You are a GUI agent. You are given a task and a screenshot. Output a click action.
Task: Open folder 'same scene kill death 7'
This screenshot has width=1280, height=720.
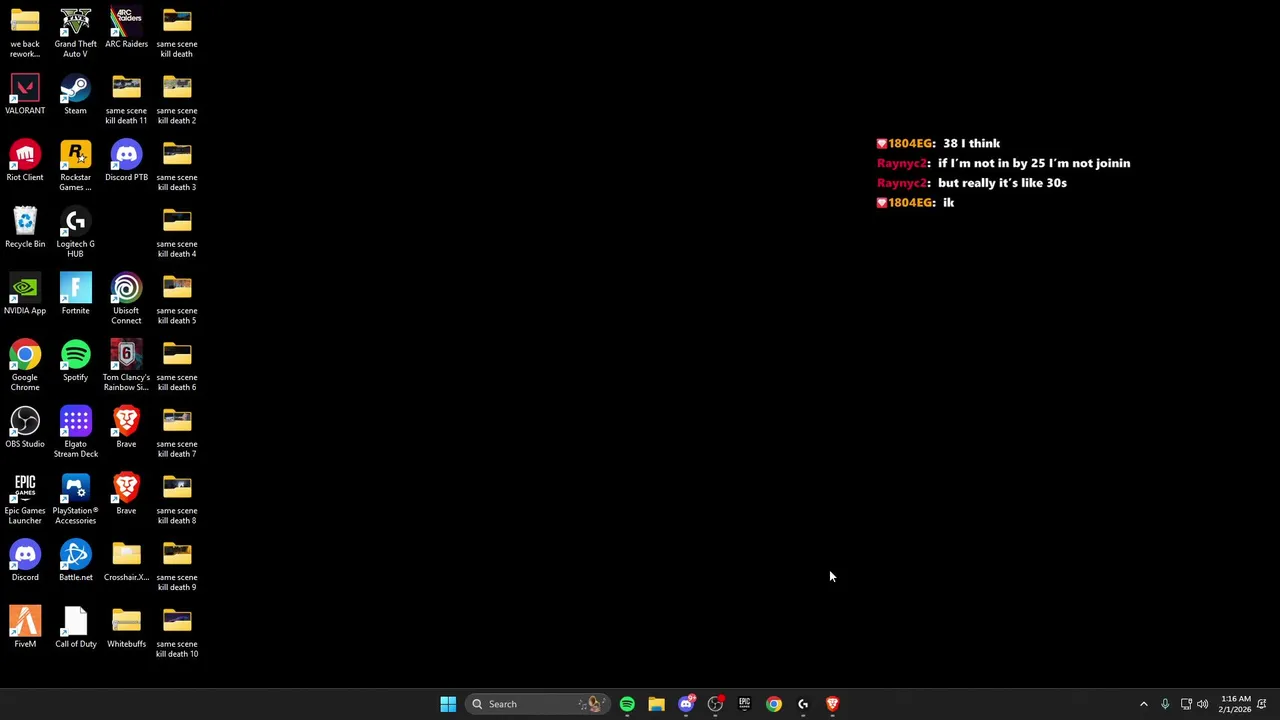(177, 433)
